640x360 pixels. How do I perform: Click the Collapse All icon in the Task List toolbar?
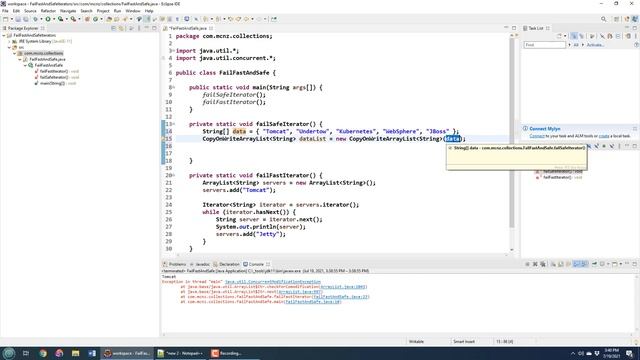coord(618,36)
